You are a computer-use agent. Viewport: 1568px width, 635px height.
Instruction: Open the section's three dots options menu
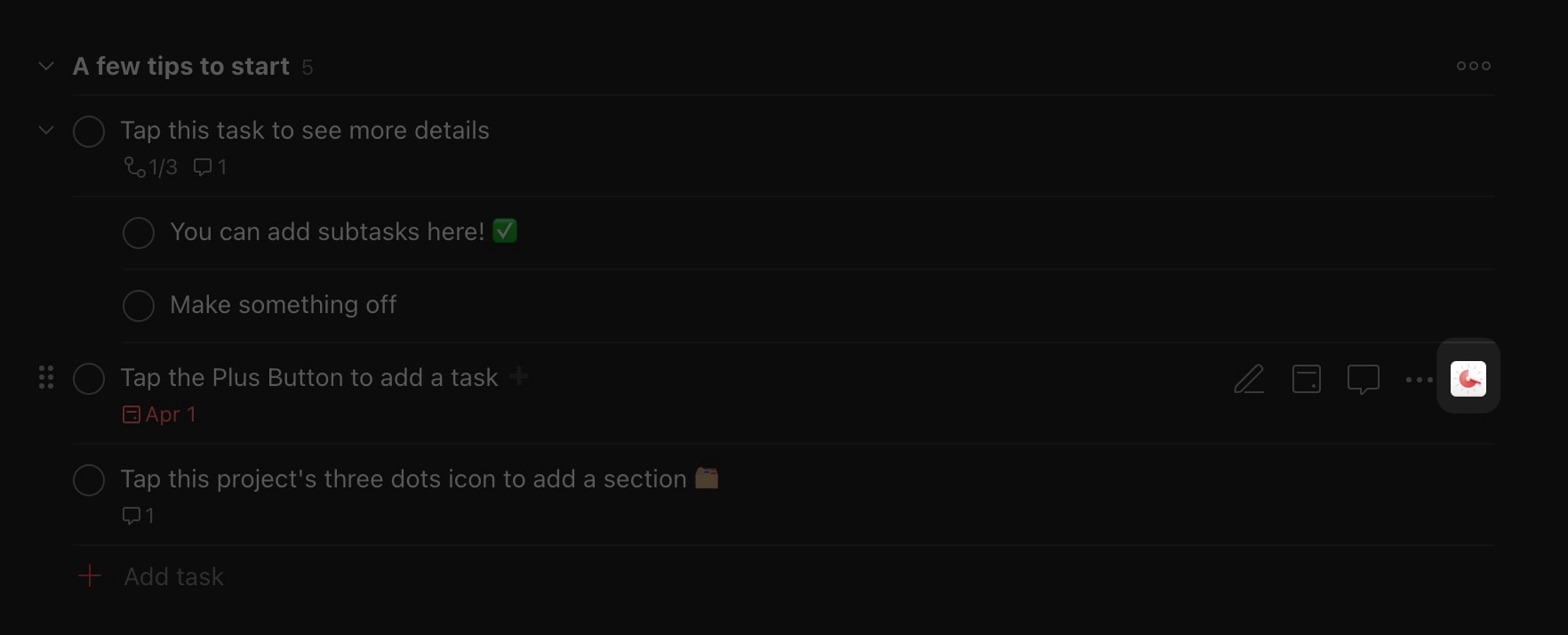click(x=1473, y=65)
